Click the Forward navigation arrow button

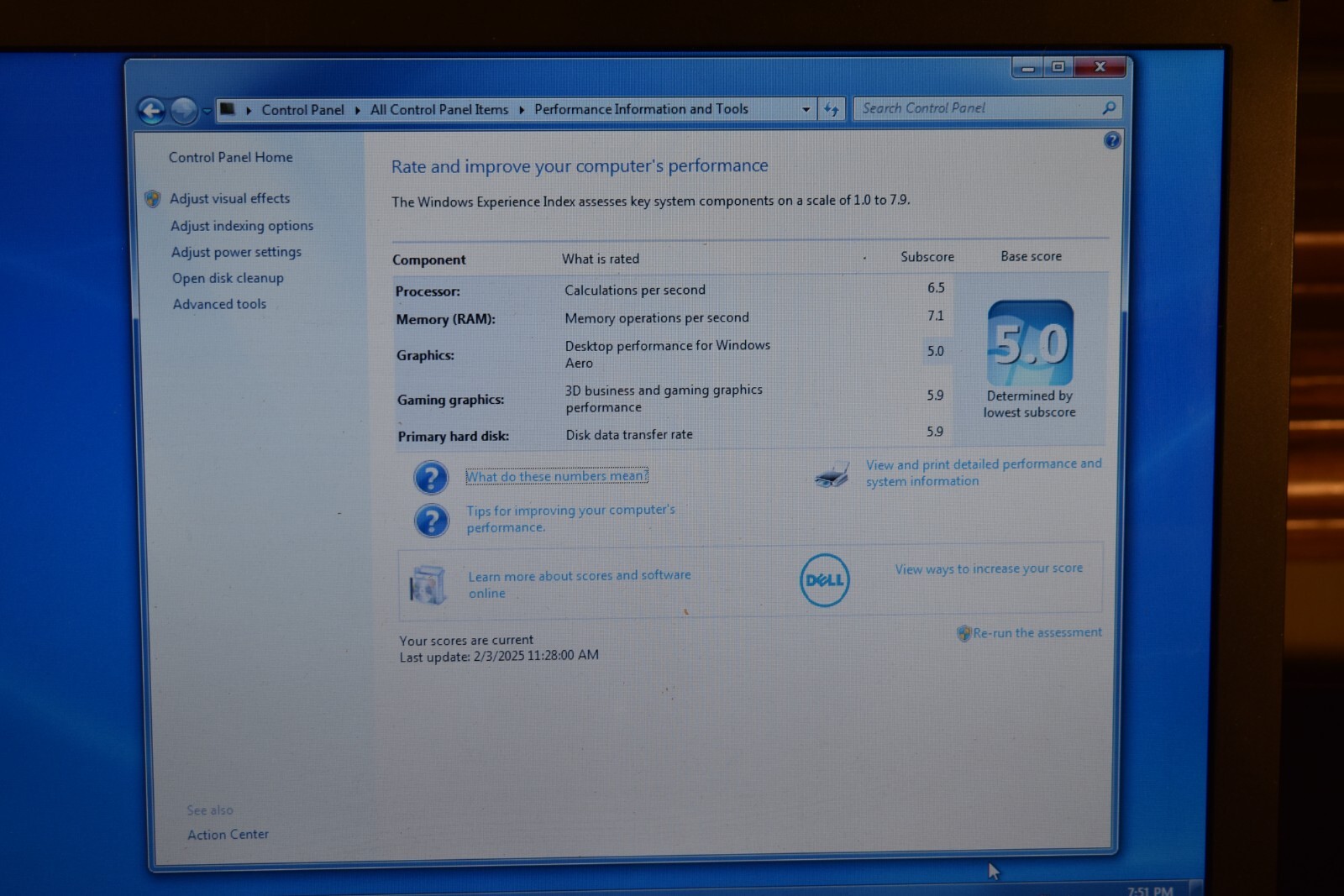(183, 111)
